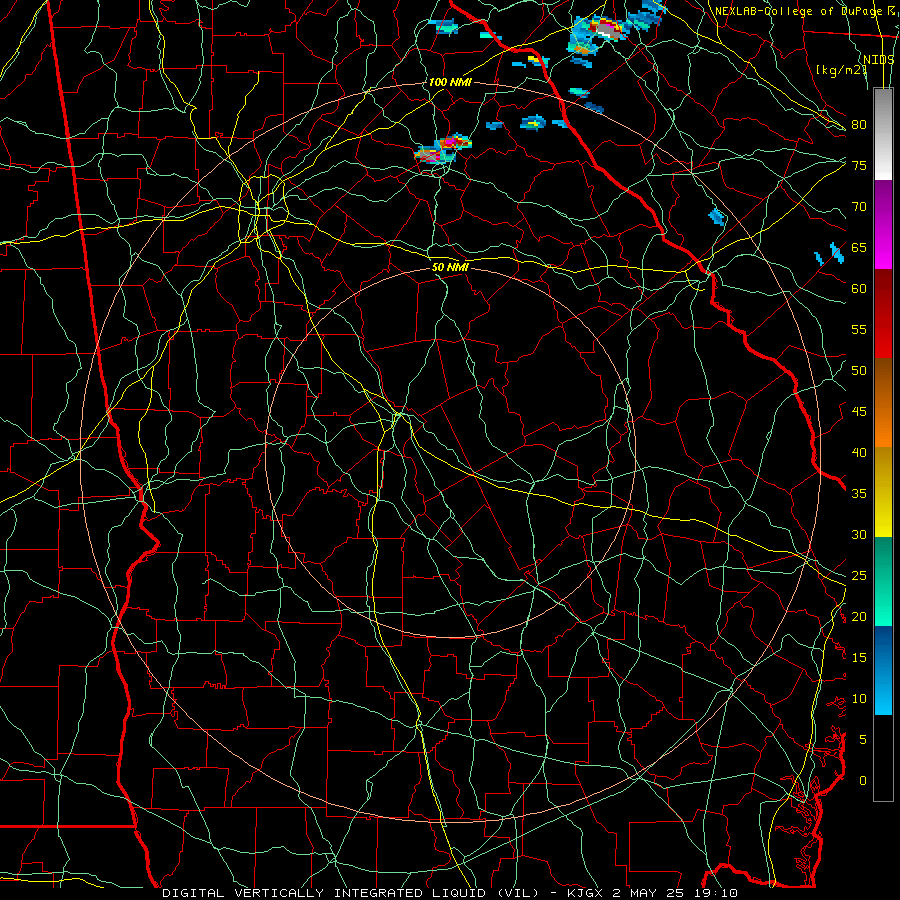Pick the blue segment of the color bar
Viewport: 900px width, 900px height.
click(883, 670)
